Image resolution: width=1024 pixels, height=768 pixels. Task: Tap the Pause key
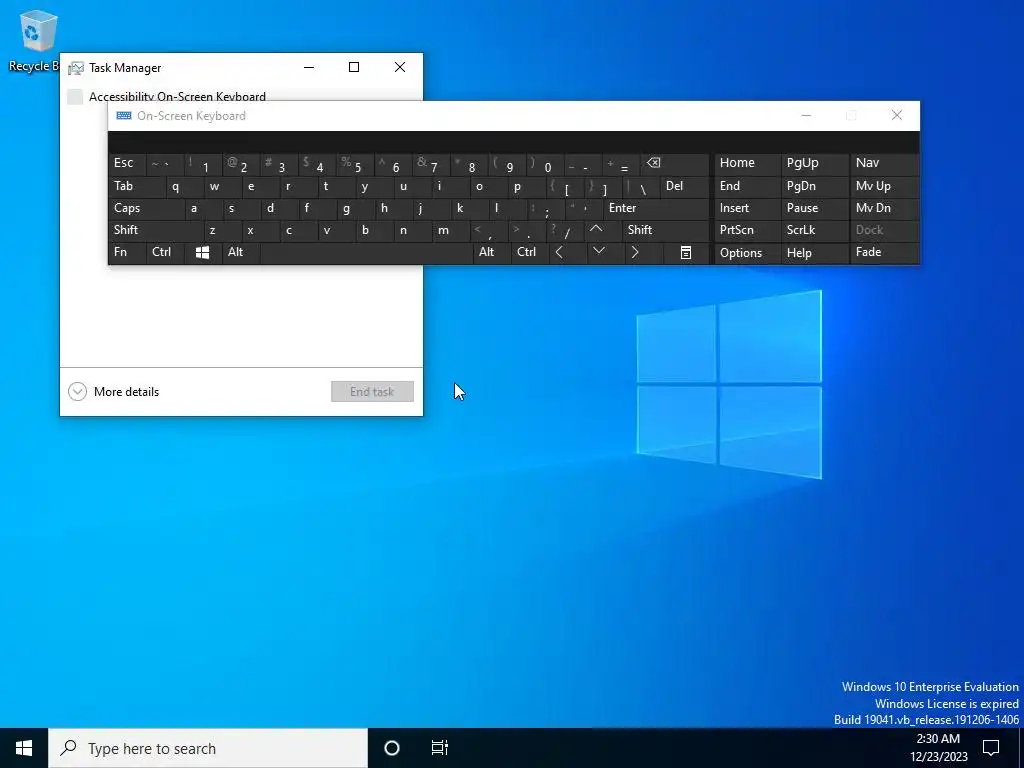click(x=814, y=208)
